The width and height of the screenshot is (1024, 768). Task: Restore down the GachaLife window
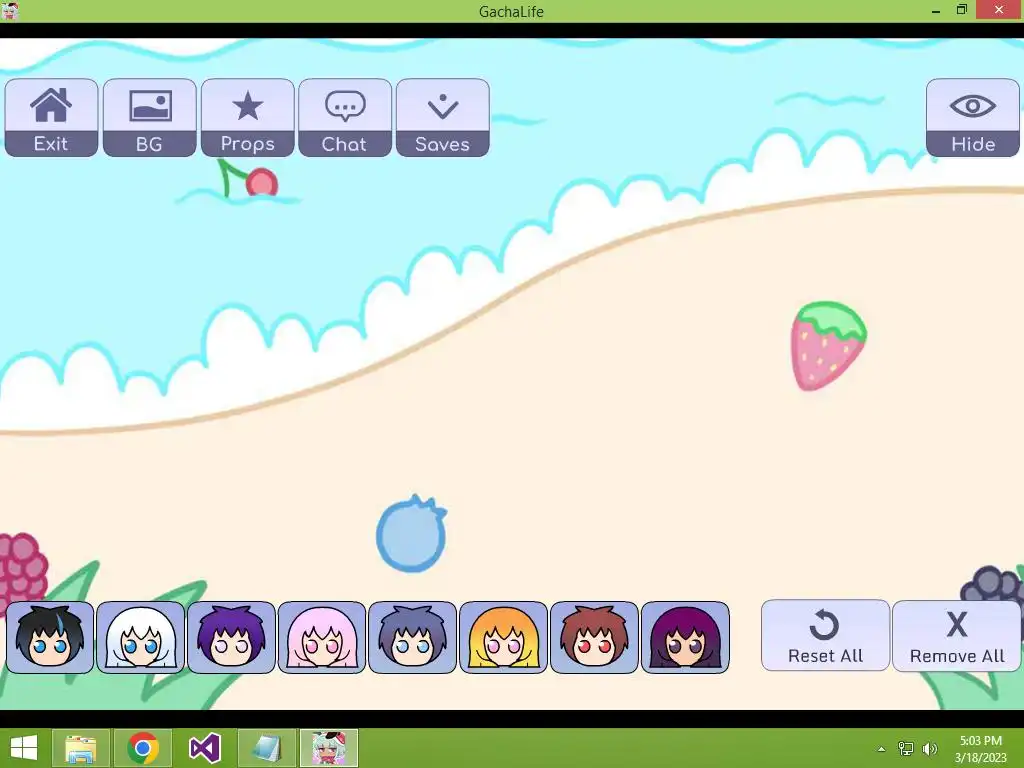962,10
